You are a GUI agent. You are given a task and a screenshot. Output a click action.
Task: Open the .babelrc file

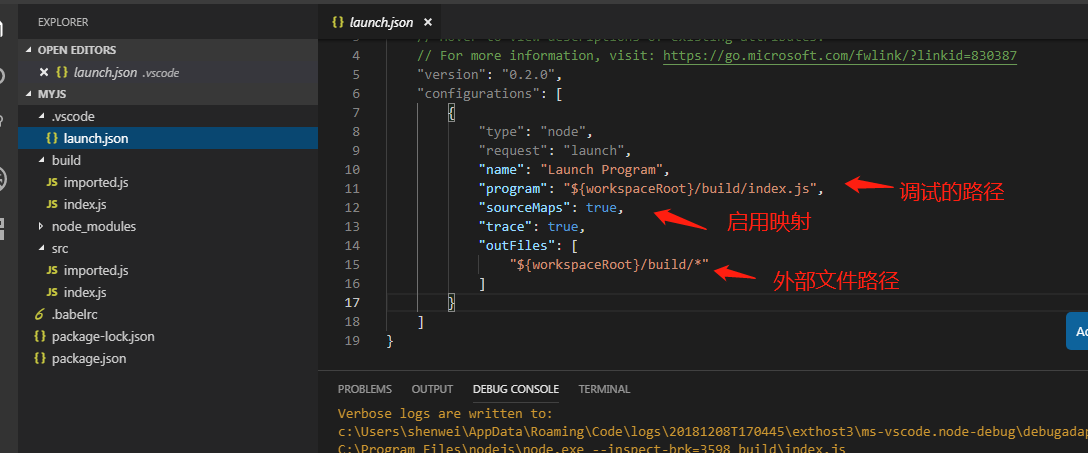click(x=168, y=314)
